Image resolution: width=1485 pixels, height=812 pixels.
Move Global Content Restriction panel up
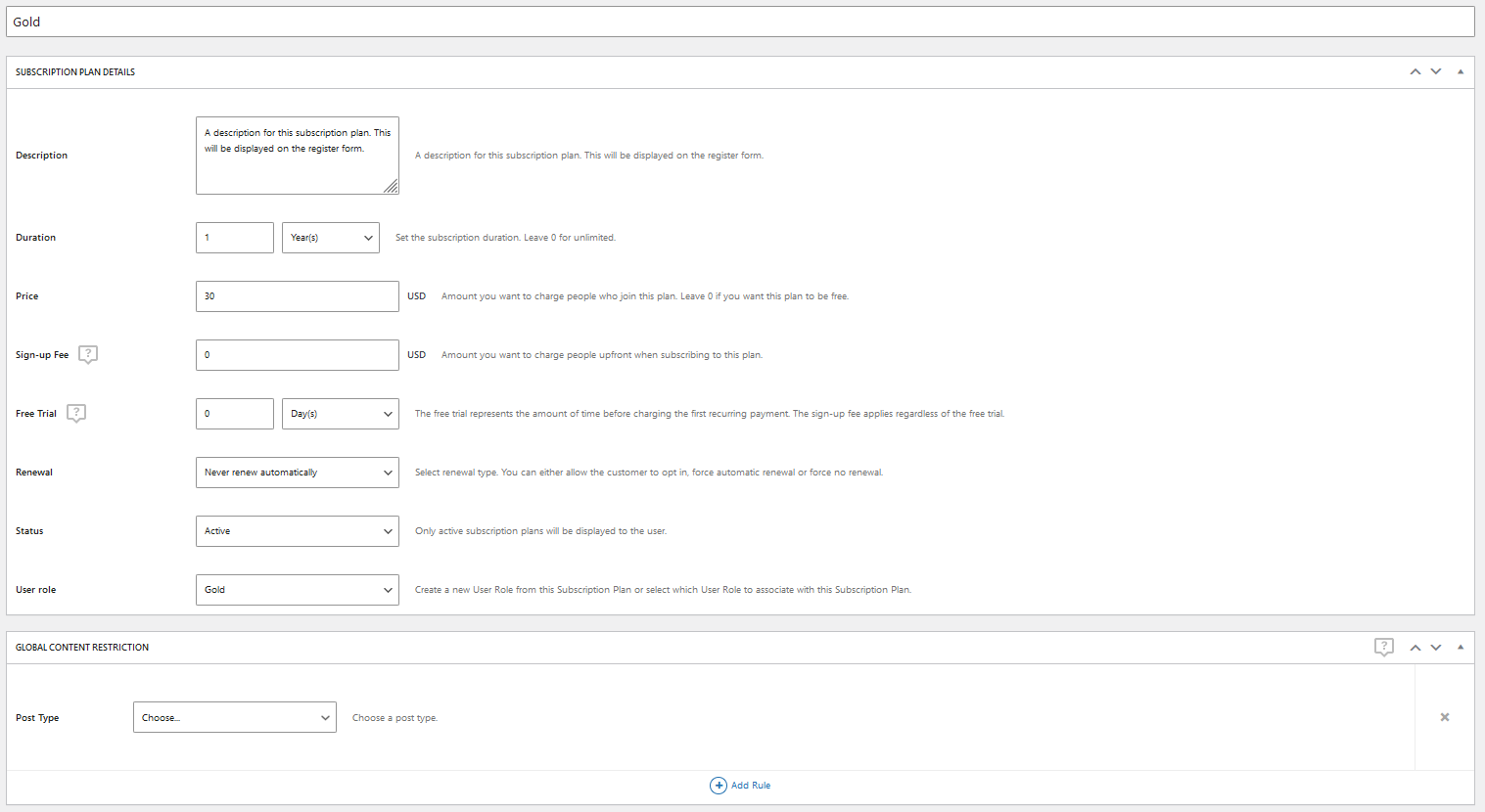(x=1415, y=647)
